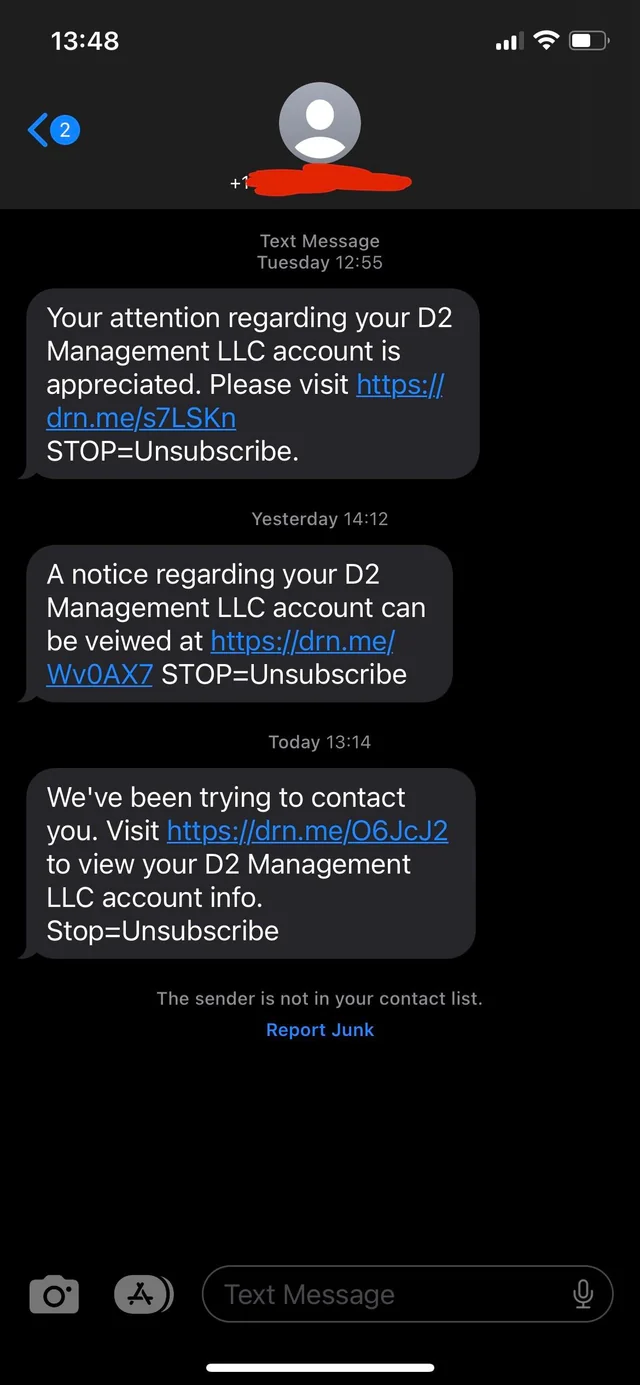Report this conversation as junk
This screenshot has height=1385, width=640.
pyautogui.click(x=320, y=1030)
